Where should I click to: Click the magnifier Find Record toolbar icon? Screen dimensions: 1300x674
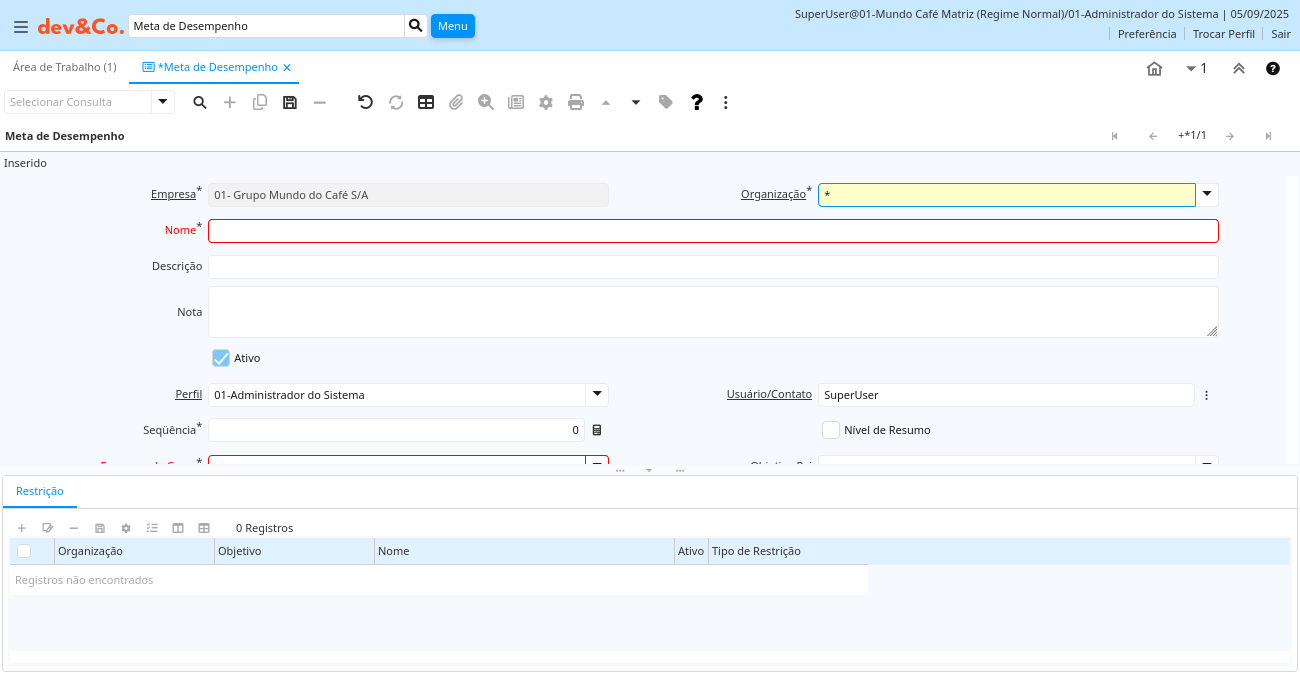(200, 102)
